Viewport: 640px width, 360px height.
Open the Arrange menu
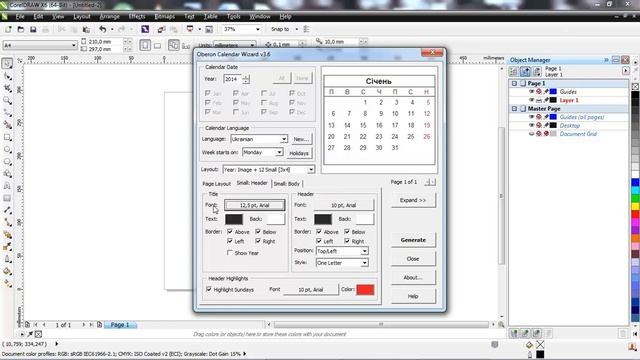[x=109, y=17]
